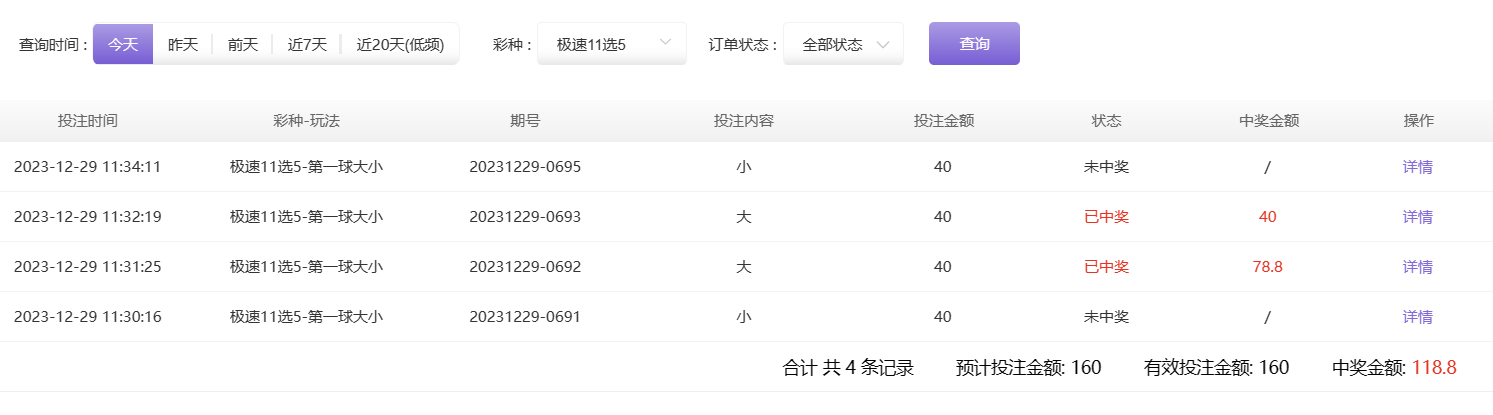Click the 状态 column header
This screenshot has height=415, width=1493.
(1107, 121)
